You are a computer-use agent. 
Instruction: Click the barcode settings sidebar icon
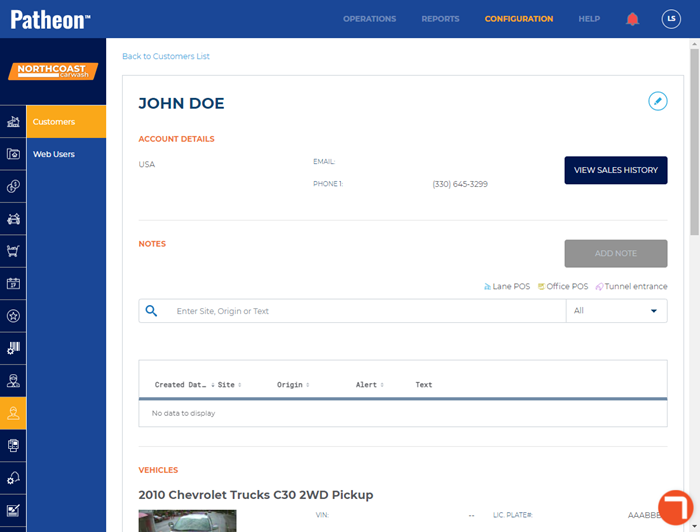13,348
